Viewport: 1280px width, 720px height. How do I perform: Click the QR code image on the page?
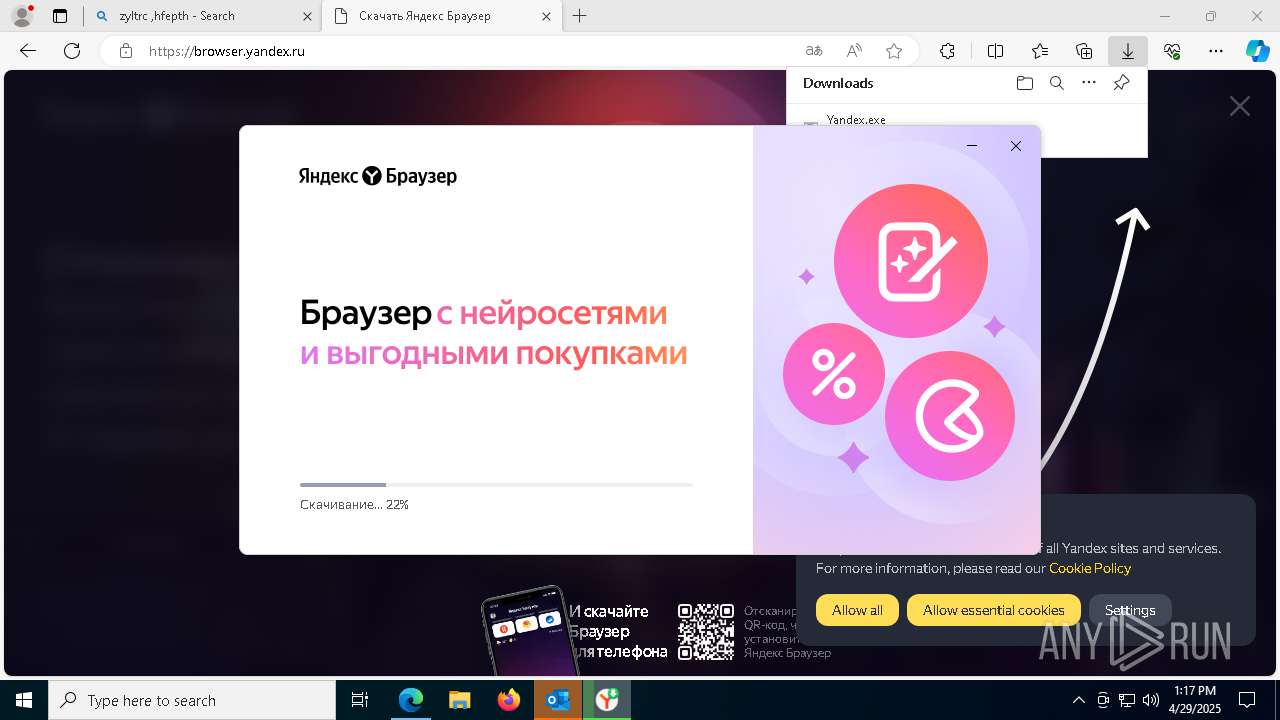[706, 631]
